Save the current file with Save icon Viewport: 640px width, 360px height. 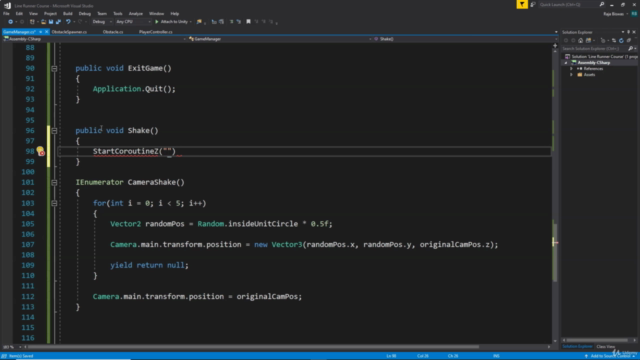[51, 22]
